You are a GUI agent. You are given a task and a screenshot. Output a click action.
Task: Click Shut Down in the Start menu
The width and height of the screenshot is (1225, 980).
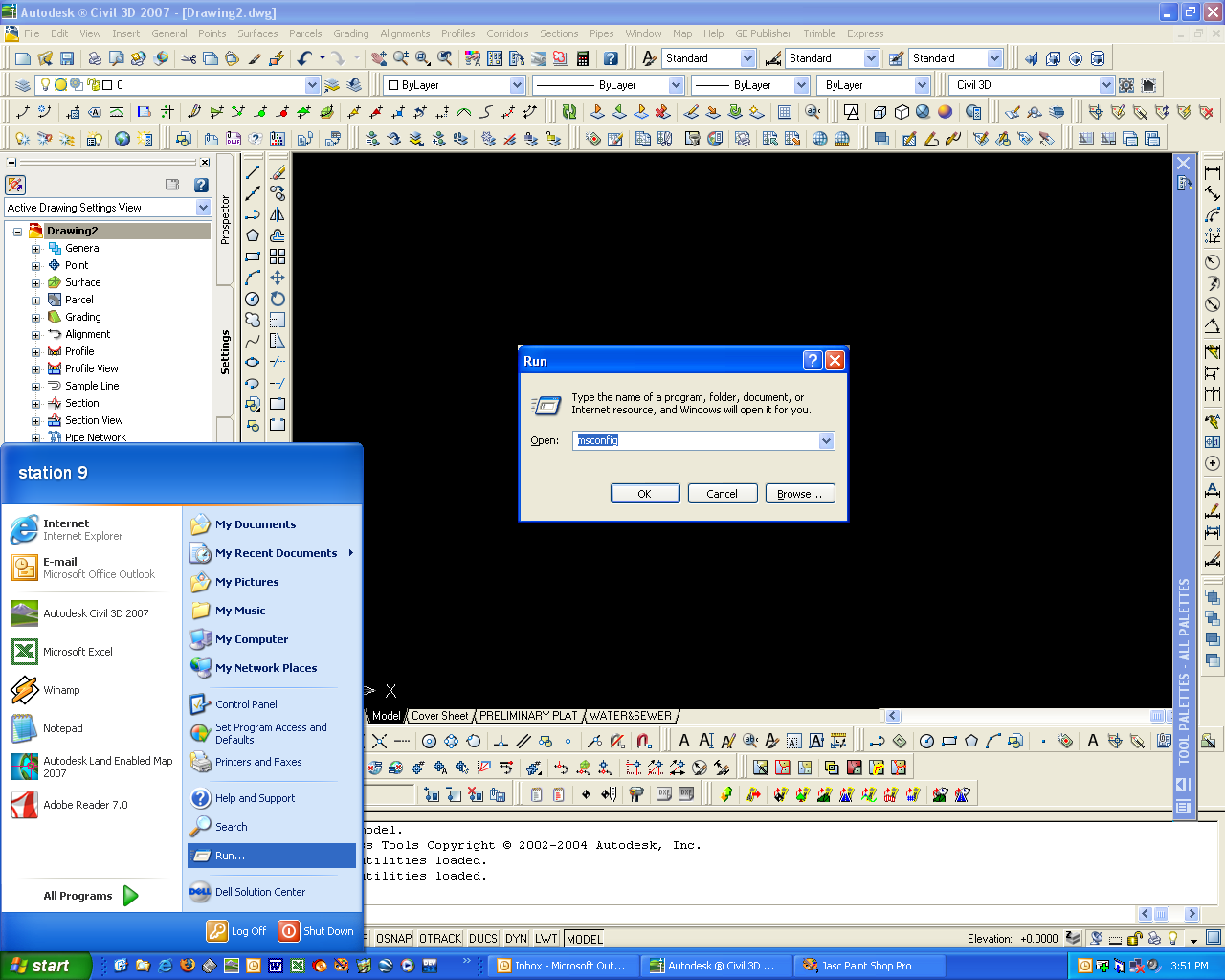pos(317,931)
